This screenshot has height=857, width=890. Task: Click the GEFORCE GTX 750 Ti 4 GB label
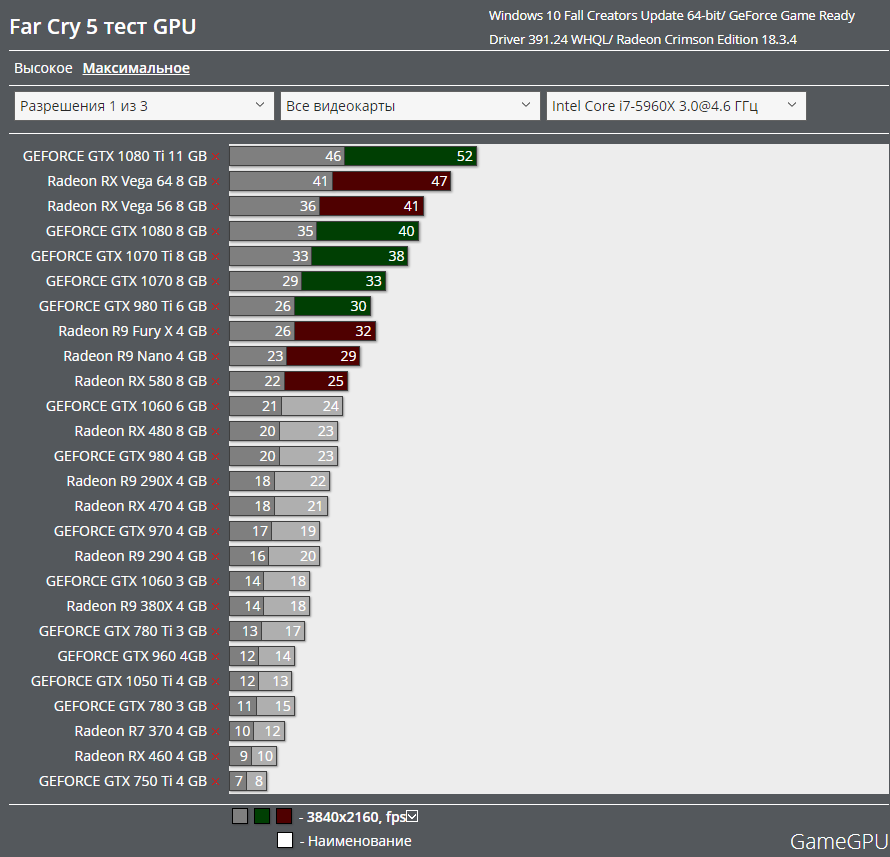click(x=123, y=781)
